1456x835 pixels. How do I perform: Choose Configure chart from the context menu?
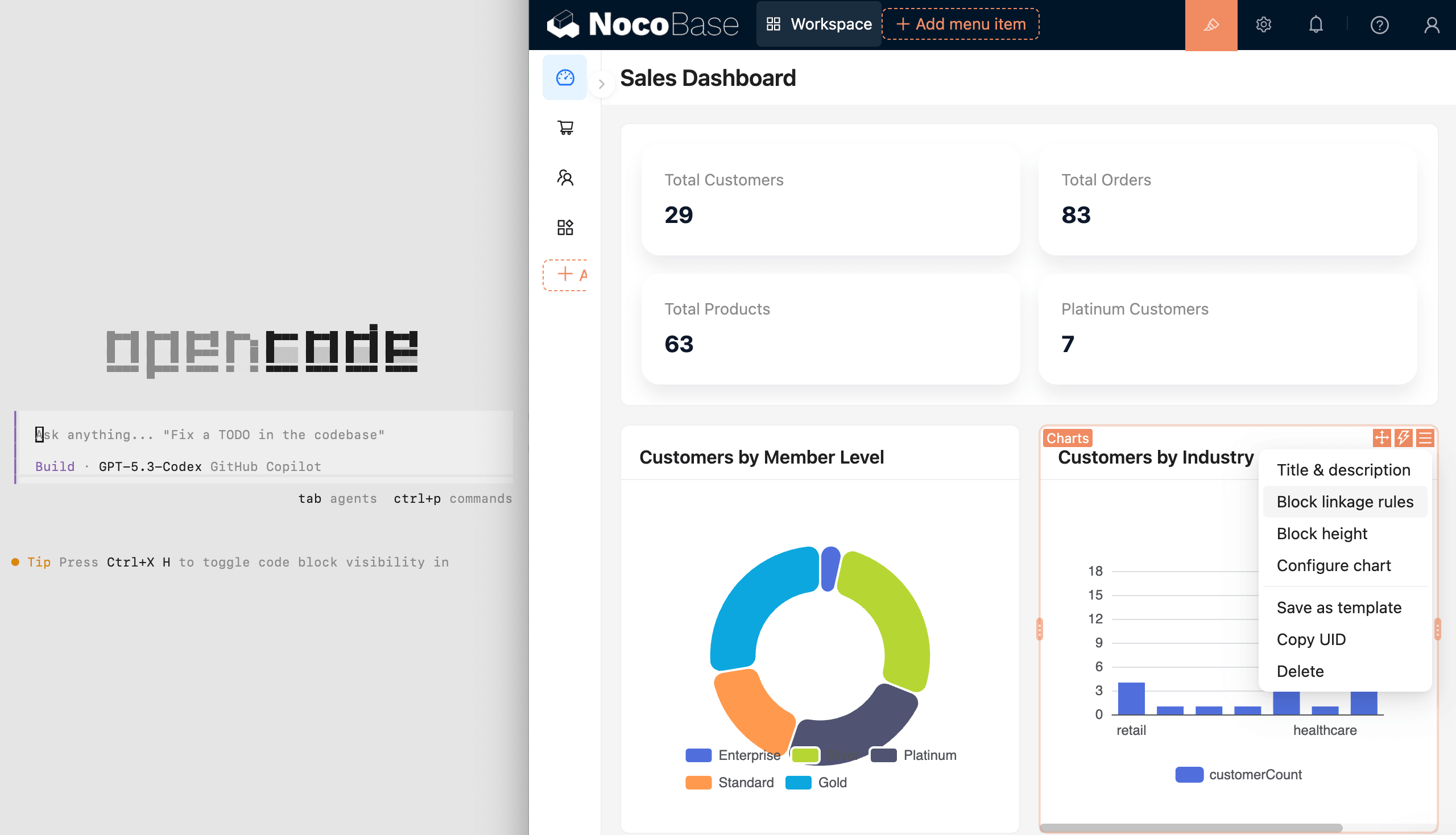(x=1333, y=565)
